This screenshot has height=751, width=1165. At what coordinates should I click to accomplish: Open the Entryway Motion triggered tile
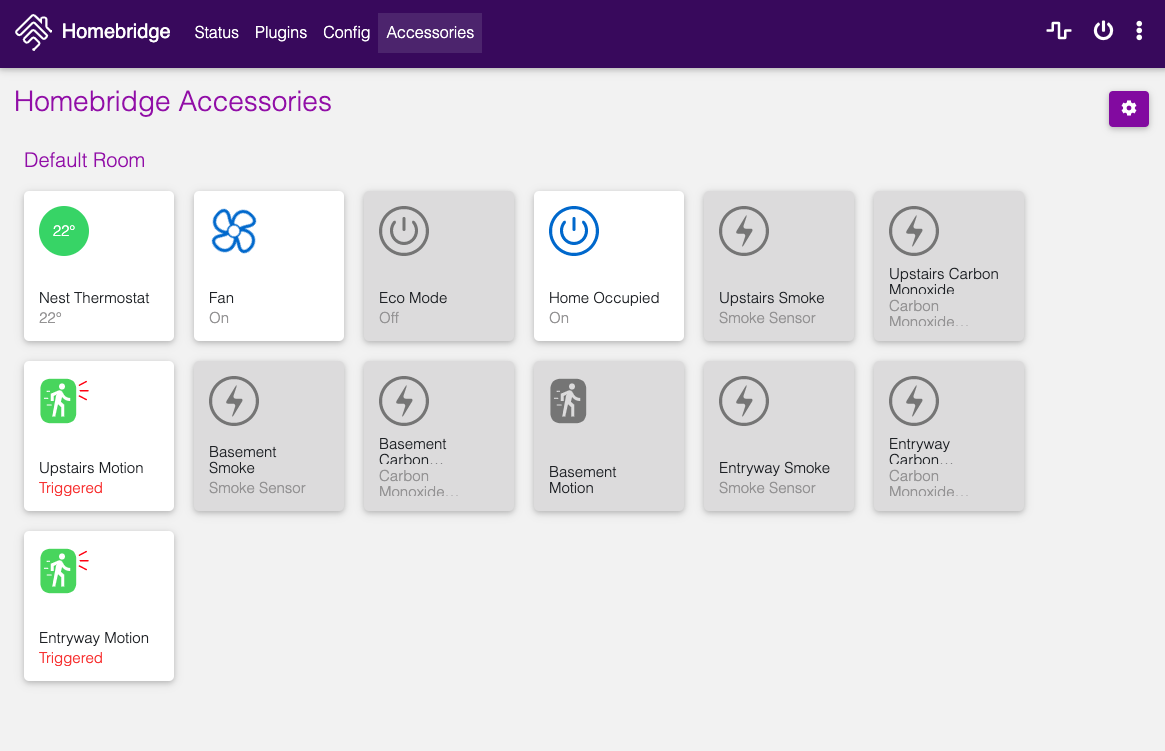[99, 606]
